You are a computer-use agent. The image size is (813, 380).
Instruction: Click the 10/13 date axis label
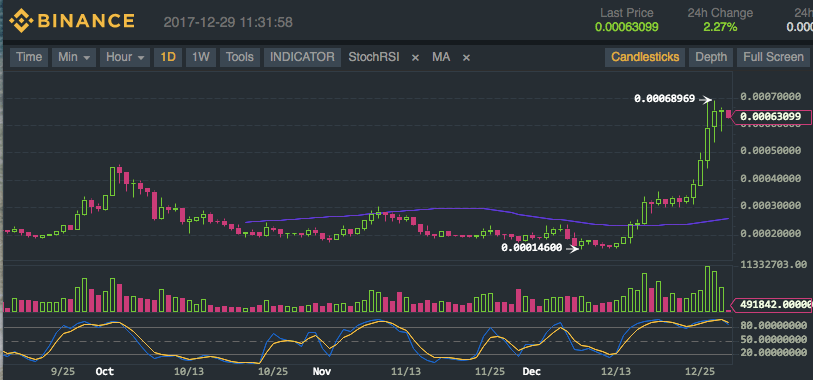189,372
